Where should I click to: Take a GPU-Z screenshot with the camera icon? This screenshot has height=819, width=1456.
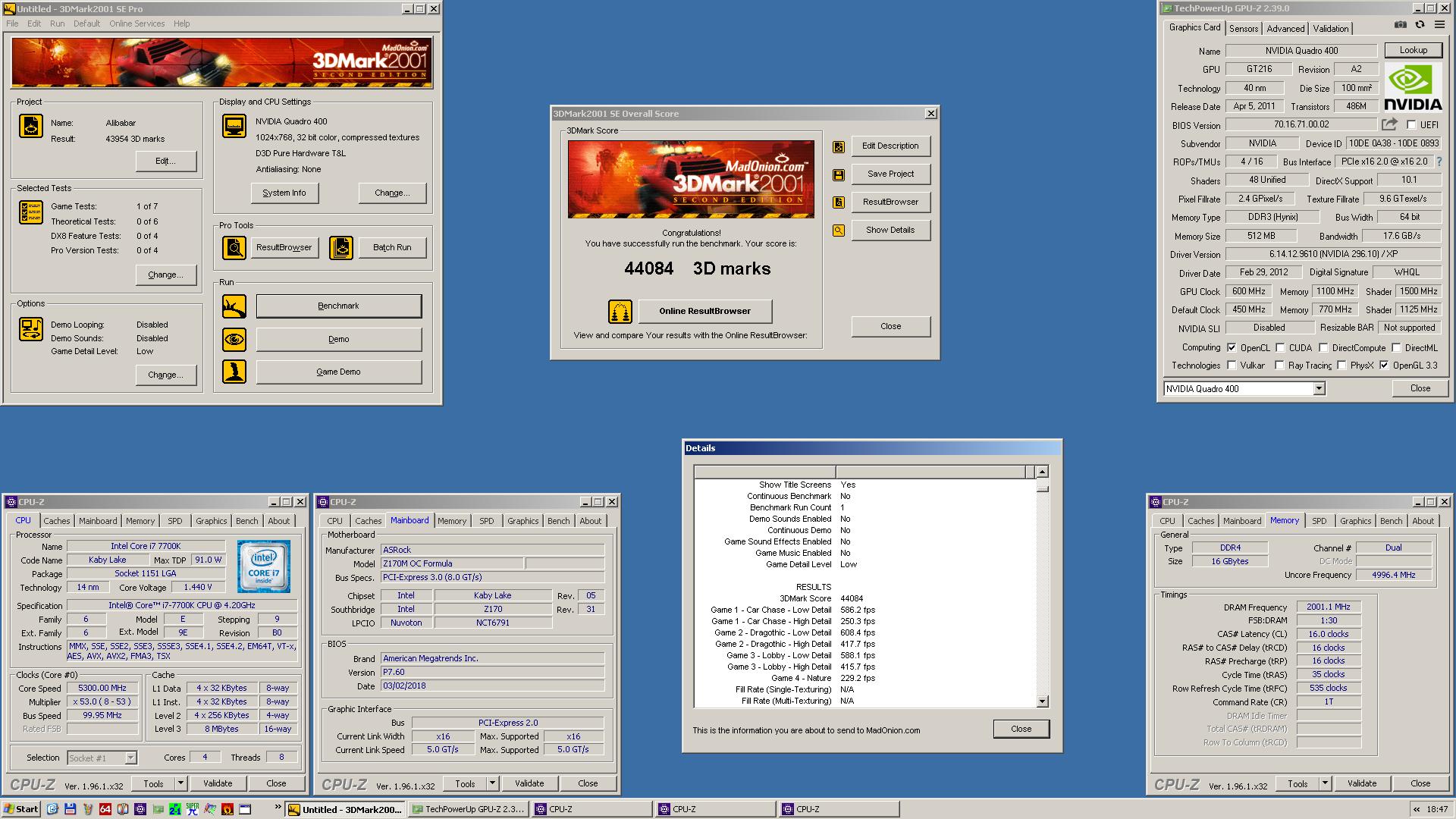click(1401, 25)
